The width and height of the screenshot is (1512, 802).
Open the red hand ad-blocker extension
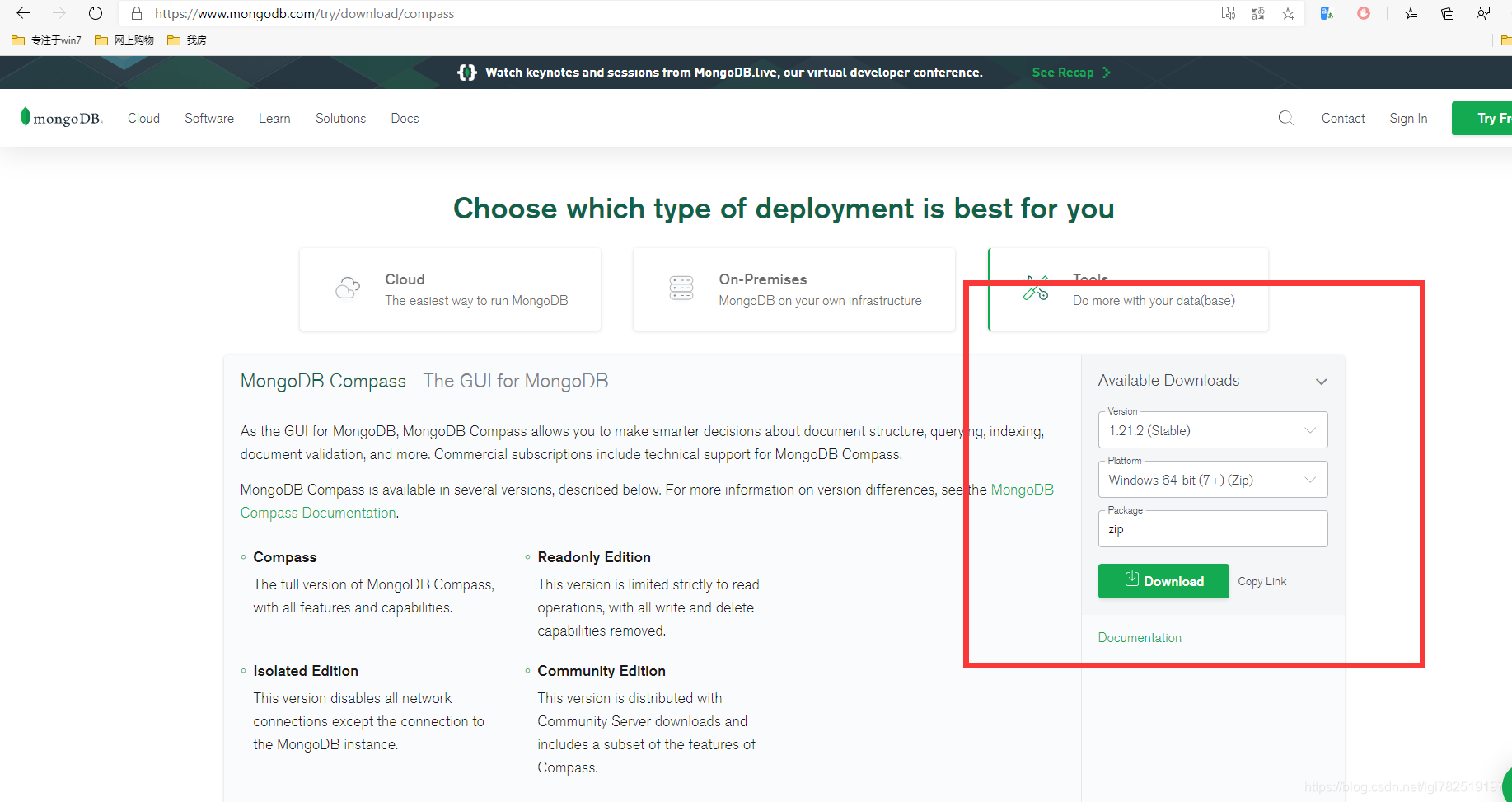(x=1364, y=13)
